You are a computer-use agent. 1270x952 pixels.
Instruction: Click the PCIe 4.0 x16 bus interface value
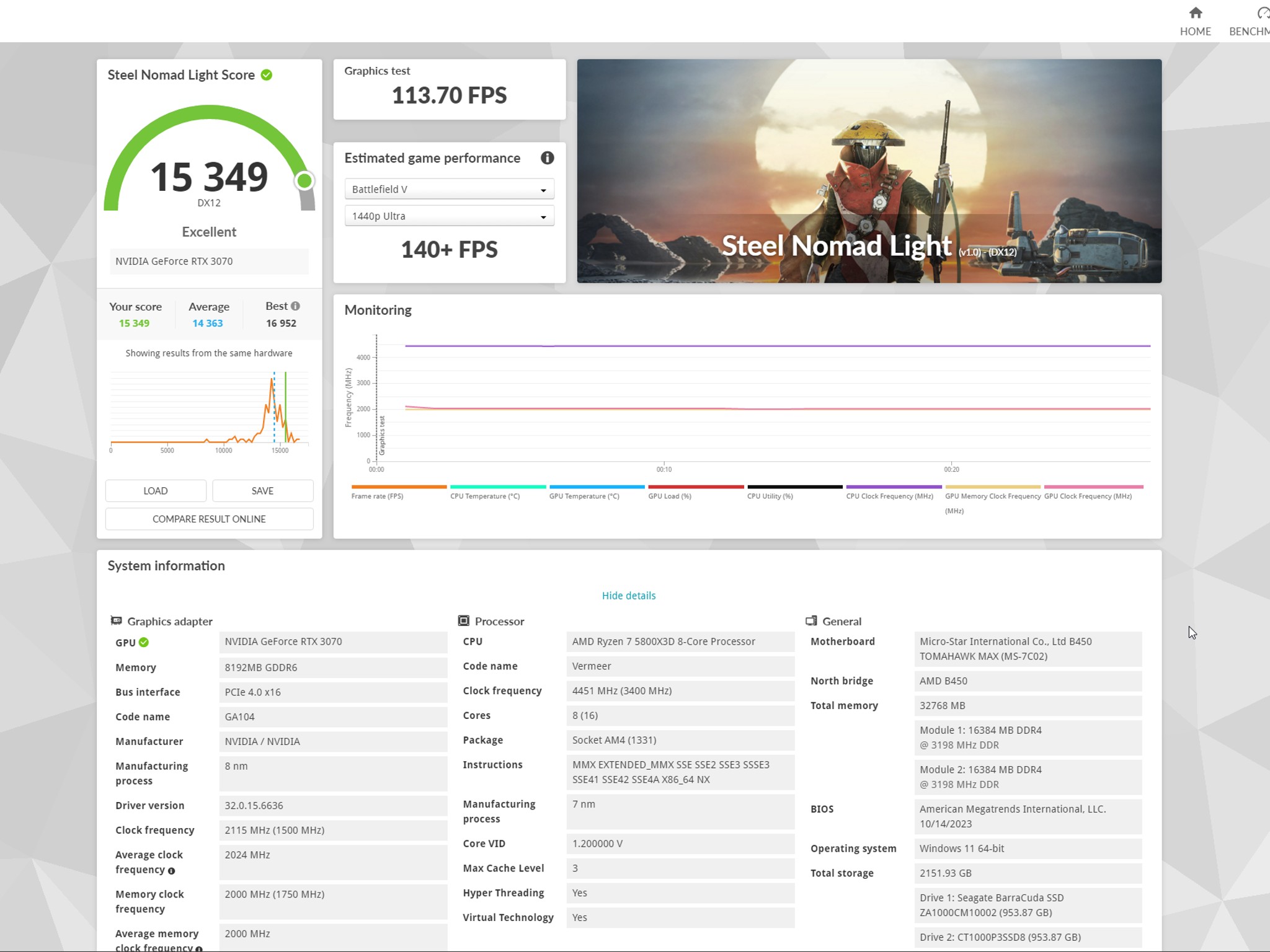(333, 692)
